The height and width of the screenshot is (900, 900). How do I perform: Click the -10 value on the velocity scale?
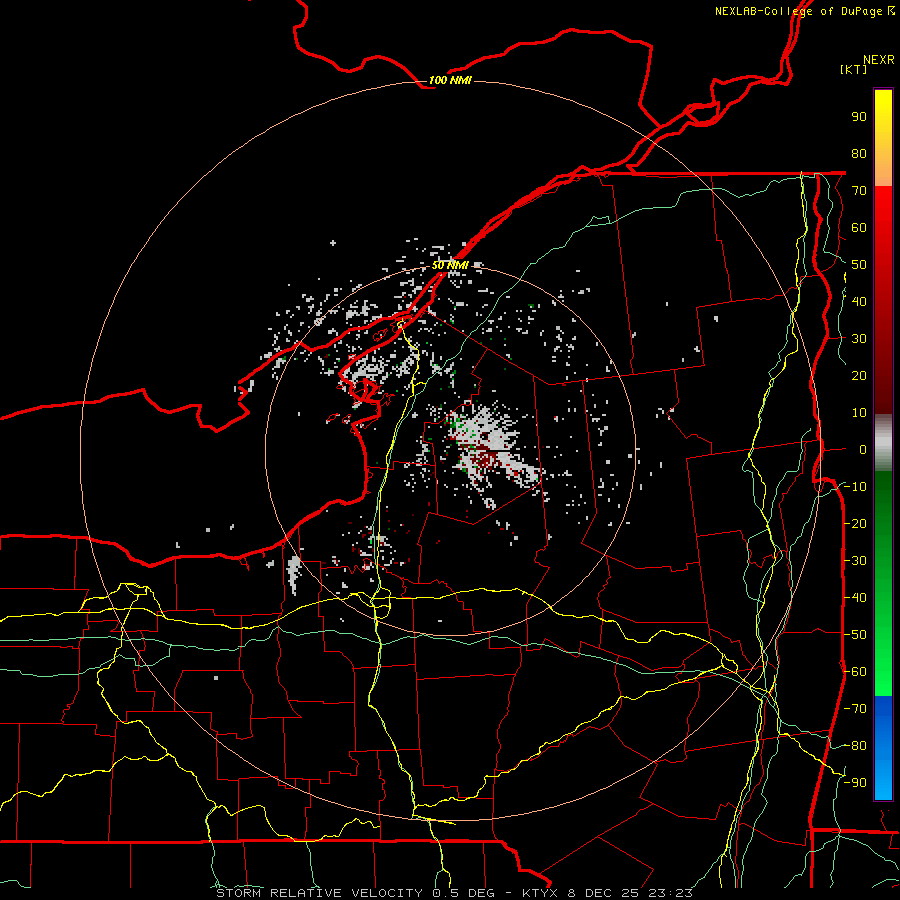pos(855,487)
